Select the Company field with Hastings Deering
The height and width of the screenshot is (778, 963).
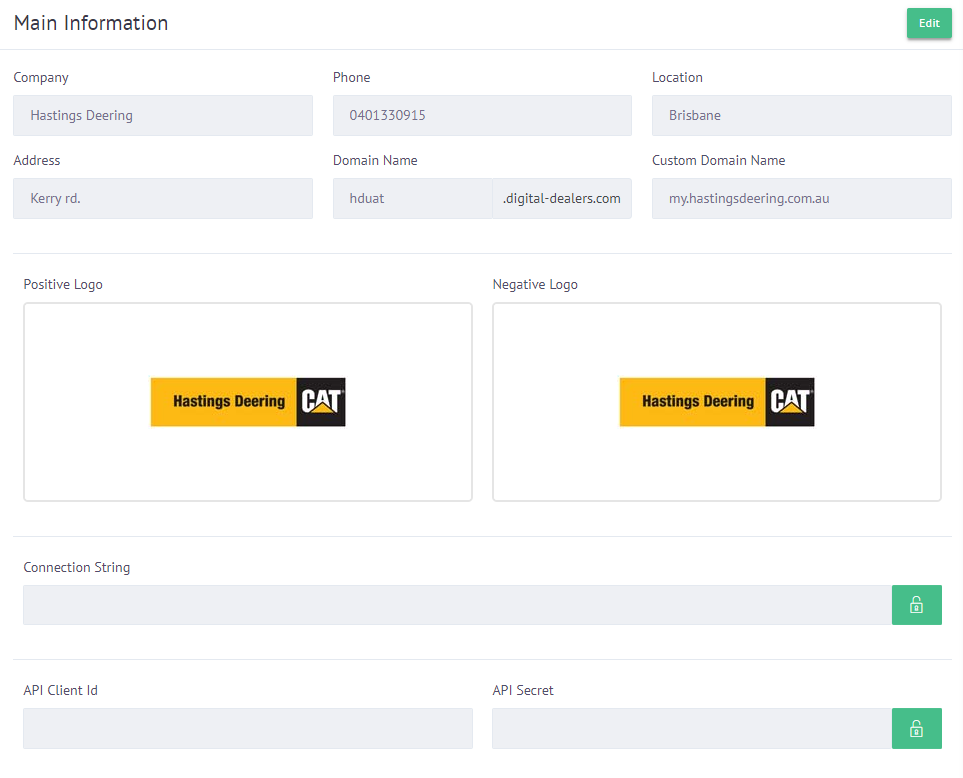(x=162, y=115)
